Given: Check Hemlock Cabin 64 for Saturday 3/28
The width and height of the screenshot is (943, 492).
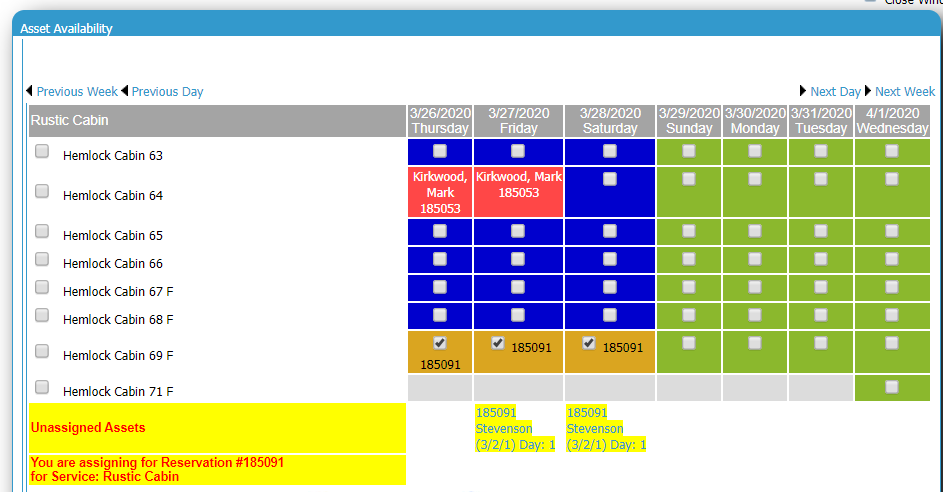Looking at the screenshot, I should pos(610,179).
